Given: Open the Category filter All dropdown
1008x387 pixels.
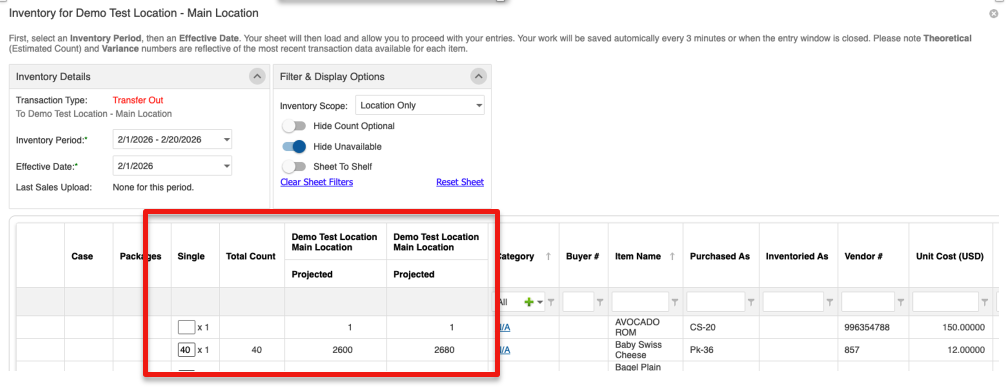Looking at the screenshot, I should (x=541, y=302).
